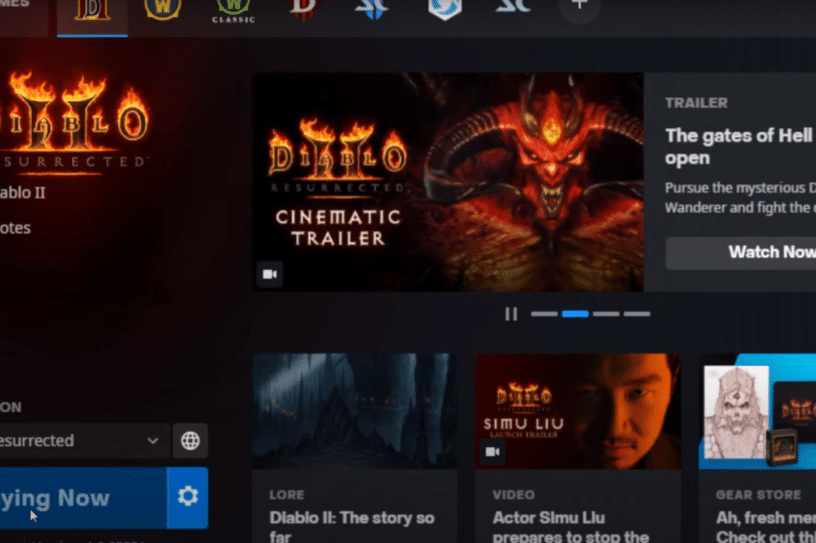
Task: Click the globe region selector icon
Action: [x=190, y=440]
